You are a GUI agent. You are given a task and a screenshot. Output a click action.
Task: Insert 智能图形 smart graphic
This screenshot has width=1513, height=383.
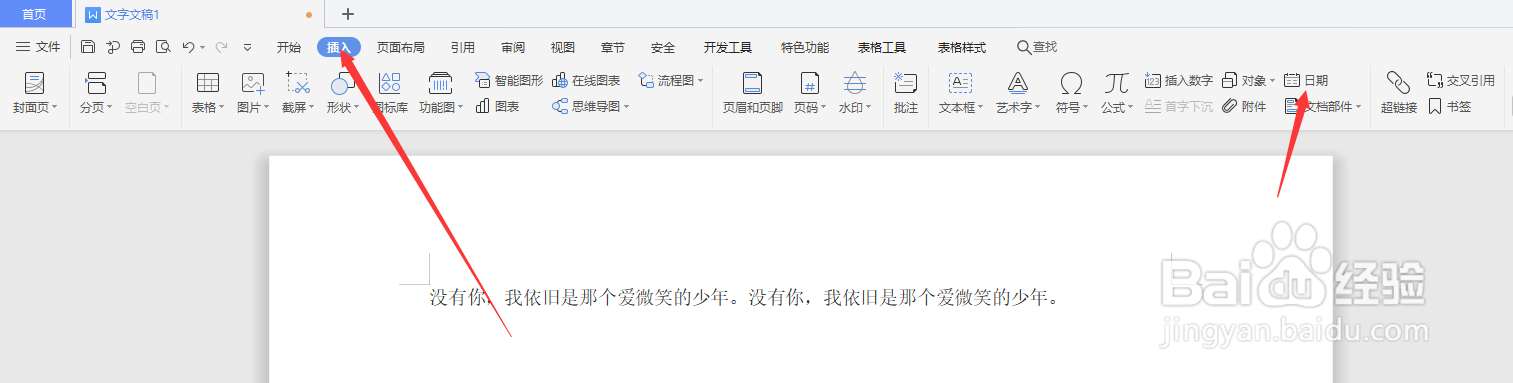tap(509, 80)
